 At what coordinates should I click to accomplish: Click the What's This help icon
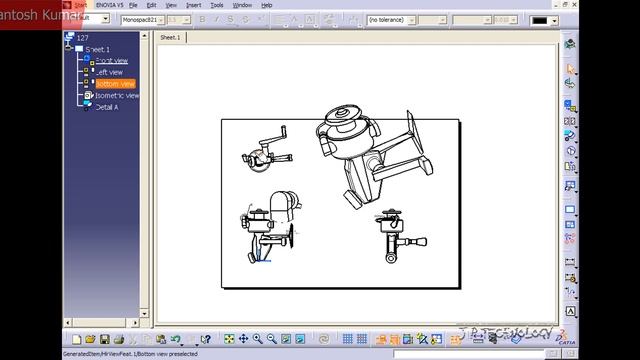pos(206,339)
